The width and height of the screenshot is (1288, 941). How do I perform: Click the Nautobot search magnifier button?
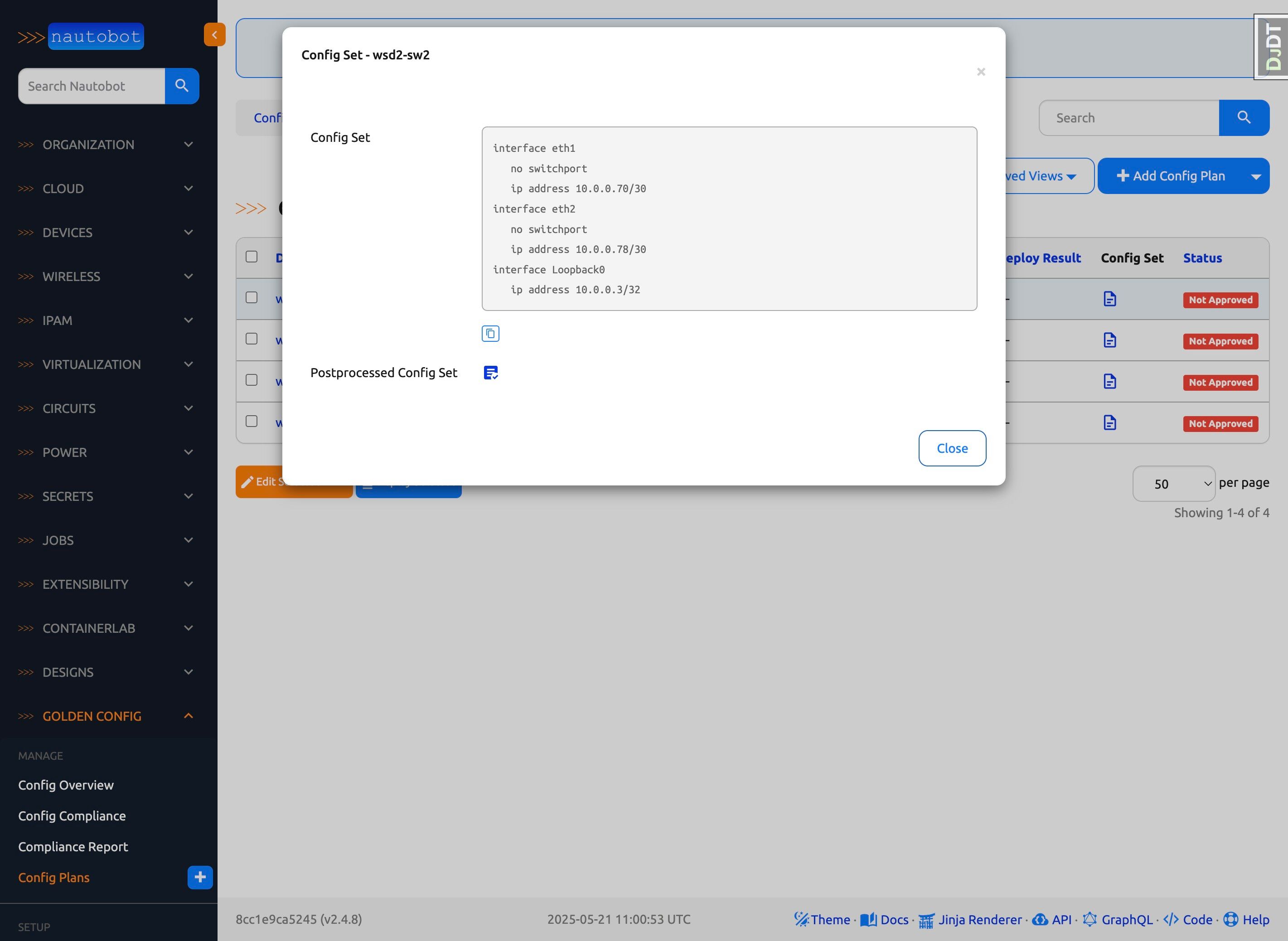click(x=182, y=86)
